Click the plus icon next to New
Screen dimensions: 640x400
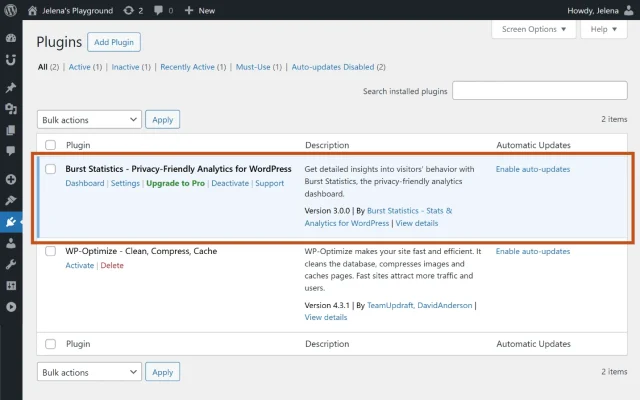[189, 11]
